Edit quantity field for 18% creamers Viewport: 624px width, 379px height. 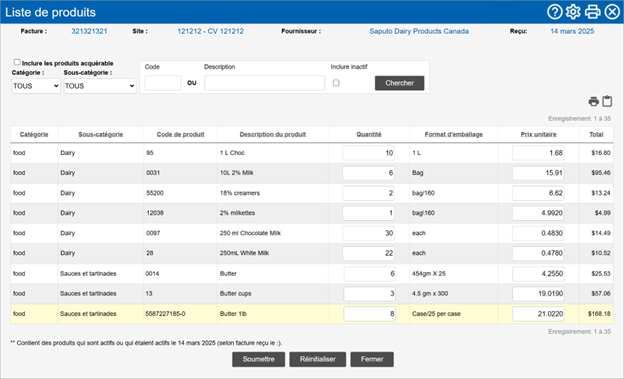coord(369,193)
